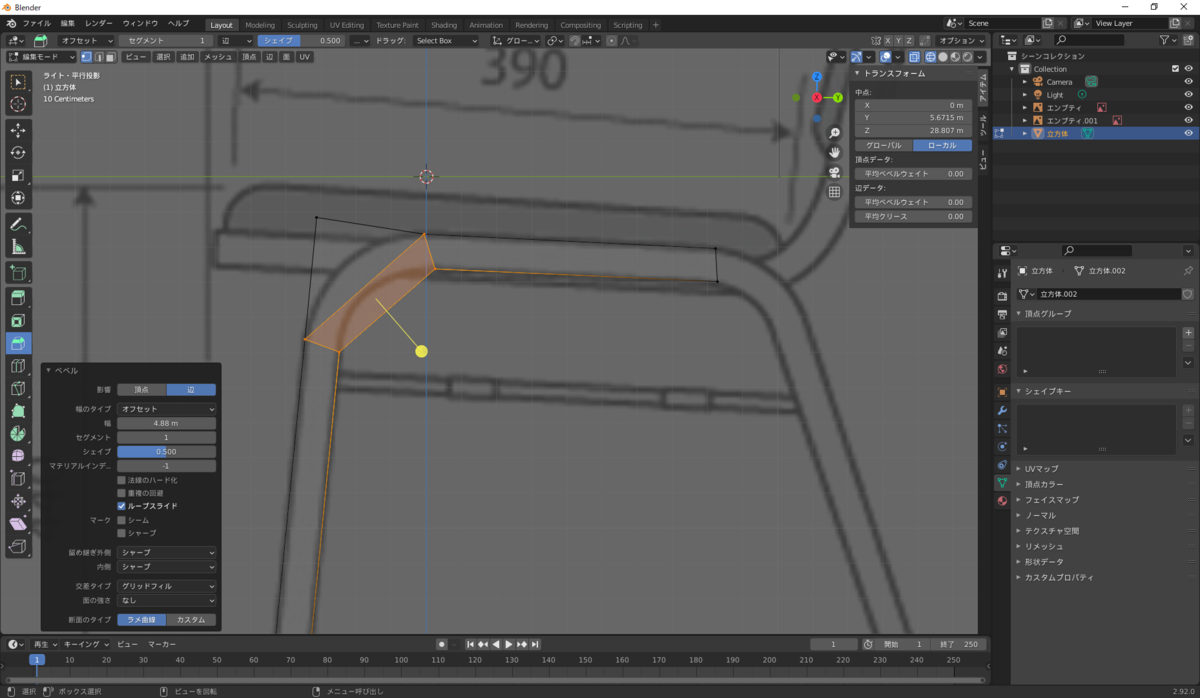Toggle camera view icon in viewport
Viewport: 1200px width, 698px height.
tap(834, 172)
